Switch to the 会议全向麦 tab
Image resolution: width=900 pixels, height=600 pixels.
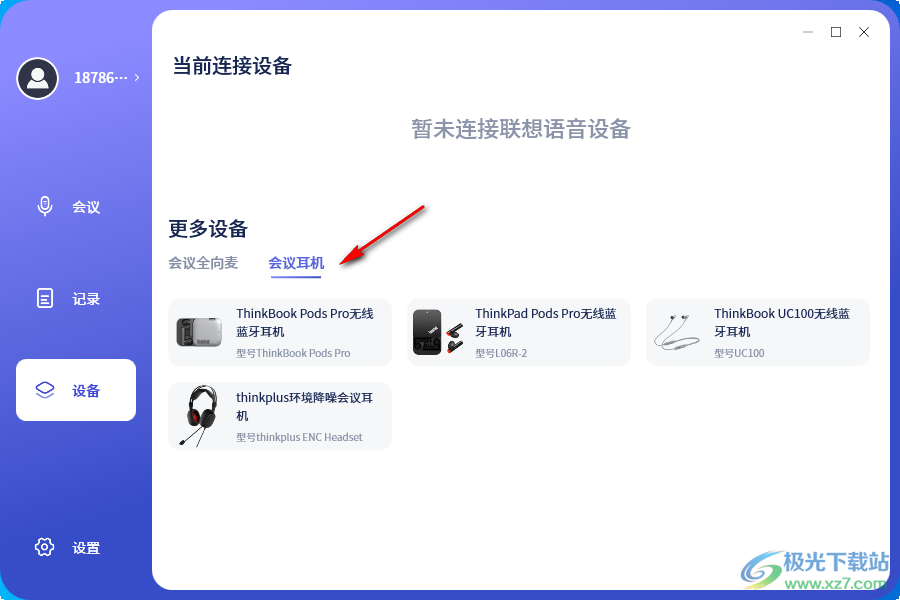(203, 263)
